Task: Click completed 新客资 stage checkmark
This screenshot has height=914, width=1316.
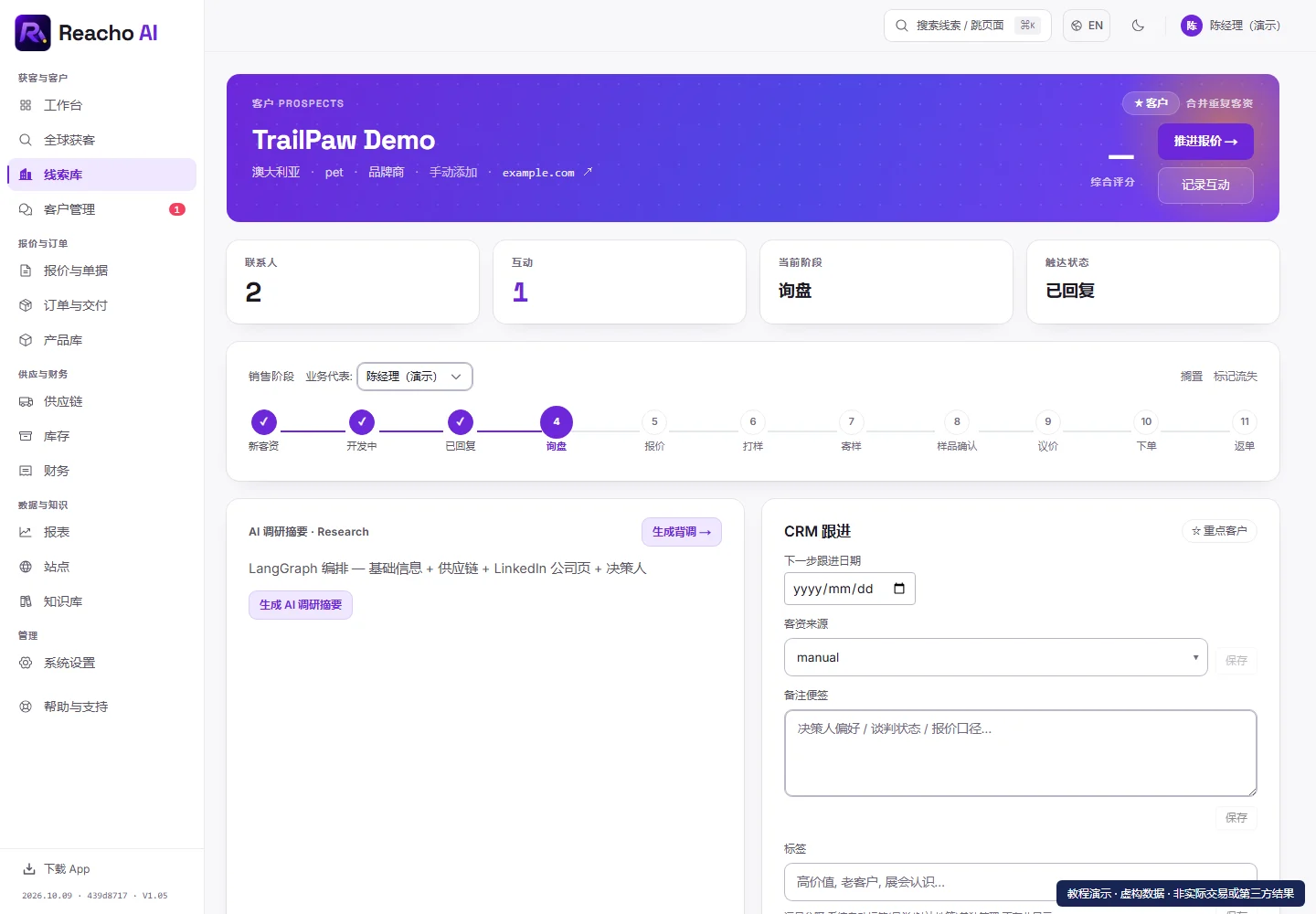Action: coord(264,422)
